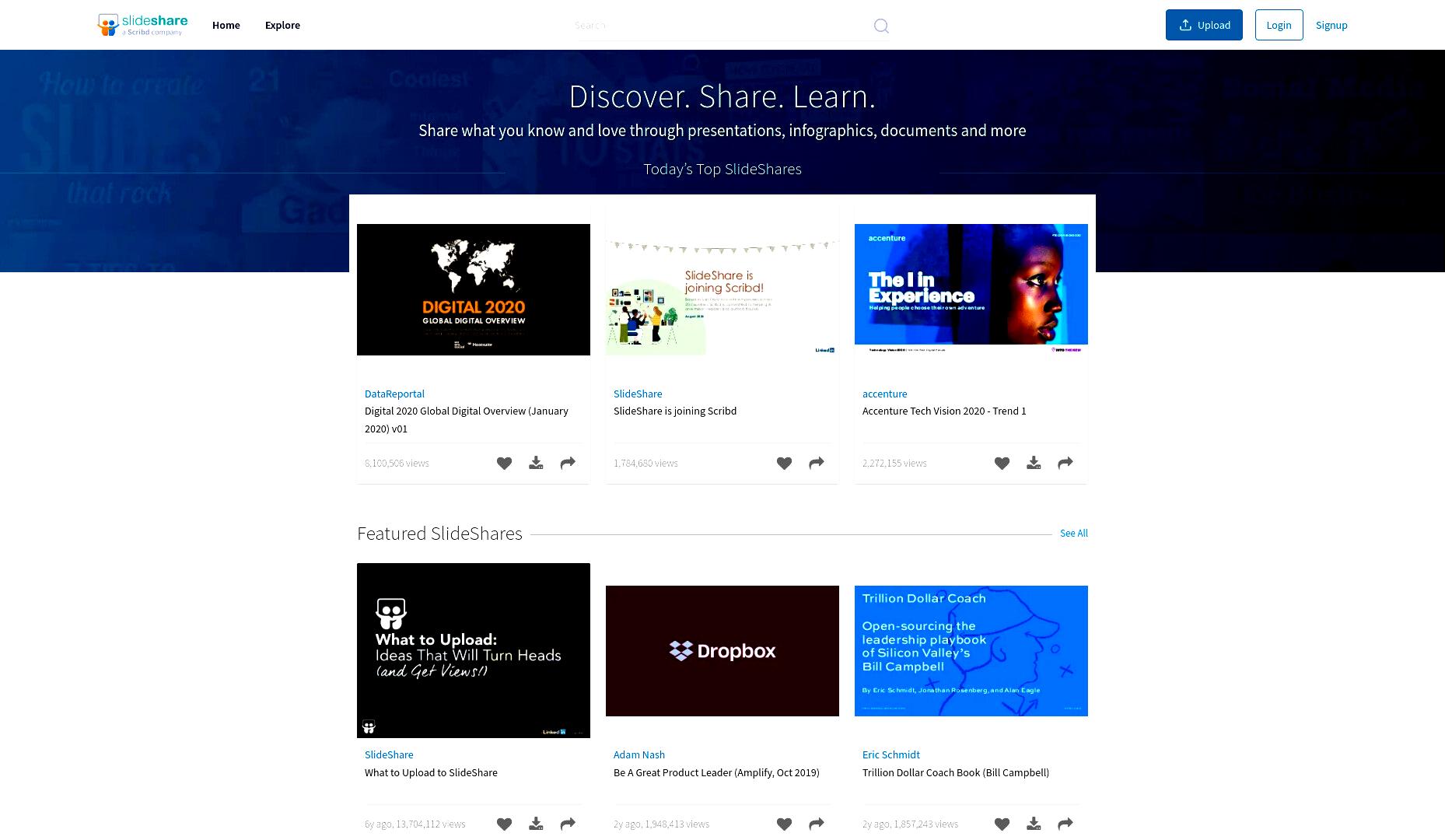This screenshot has width=1445, height=840.
Task: Open title What to Upload to SlideShare
Action: [431, 772]
